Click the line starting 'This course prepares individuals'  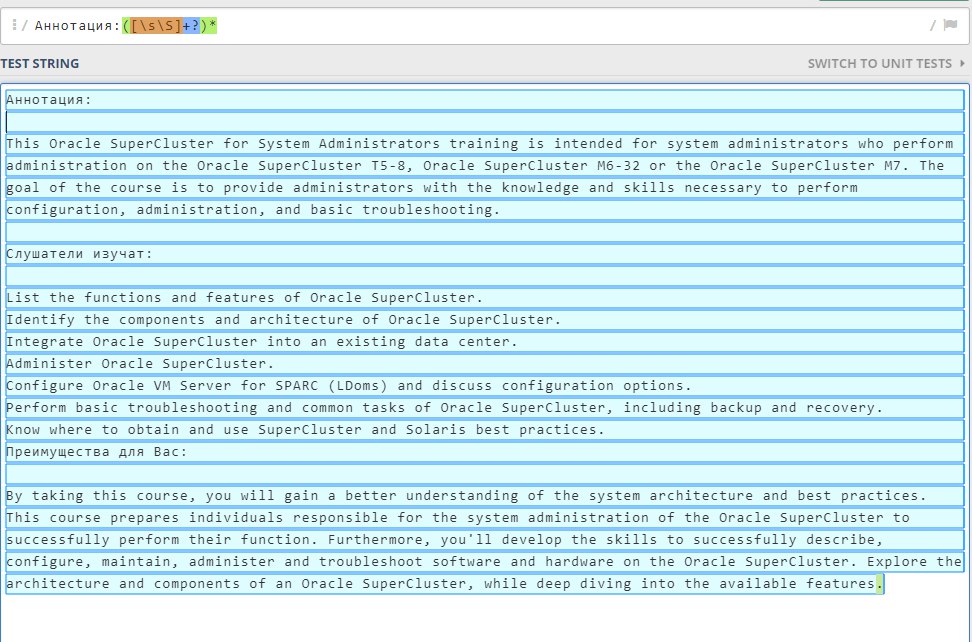coord(485,517)
